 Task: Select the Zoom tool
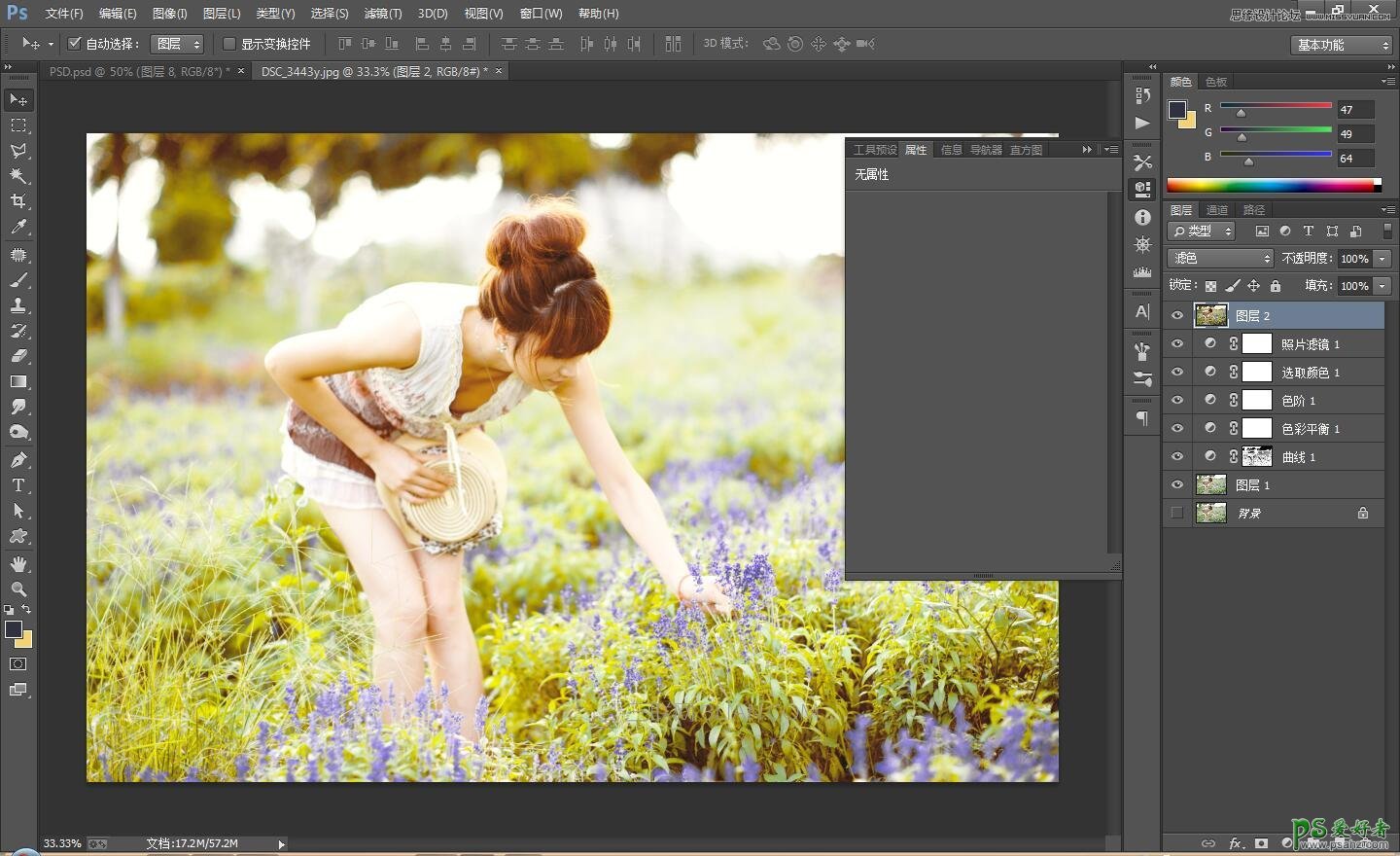coord(18,589)
